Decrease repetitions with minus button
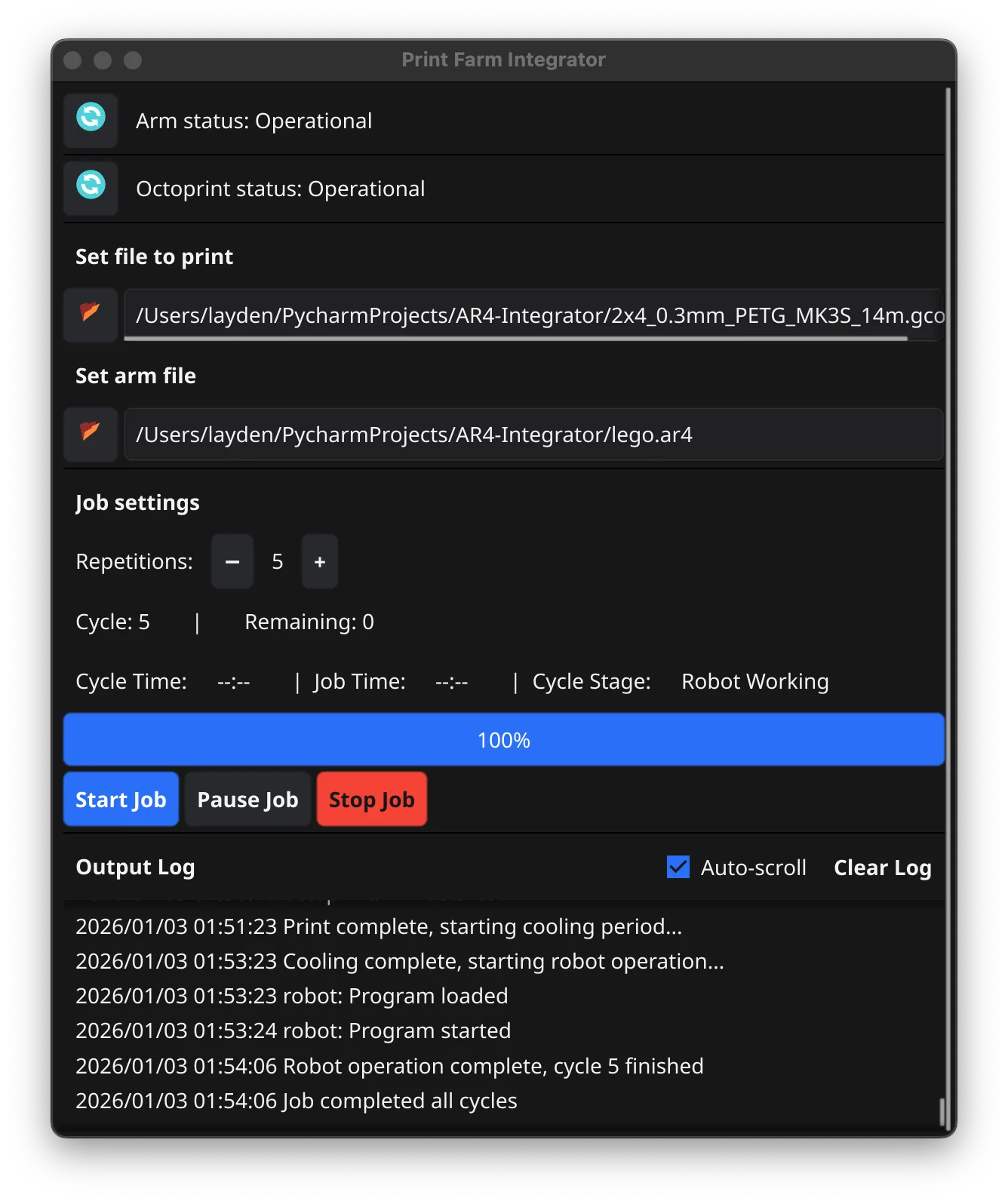The height and width of the screenshot is (1201, 1008). (232, 561)
